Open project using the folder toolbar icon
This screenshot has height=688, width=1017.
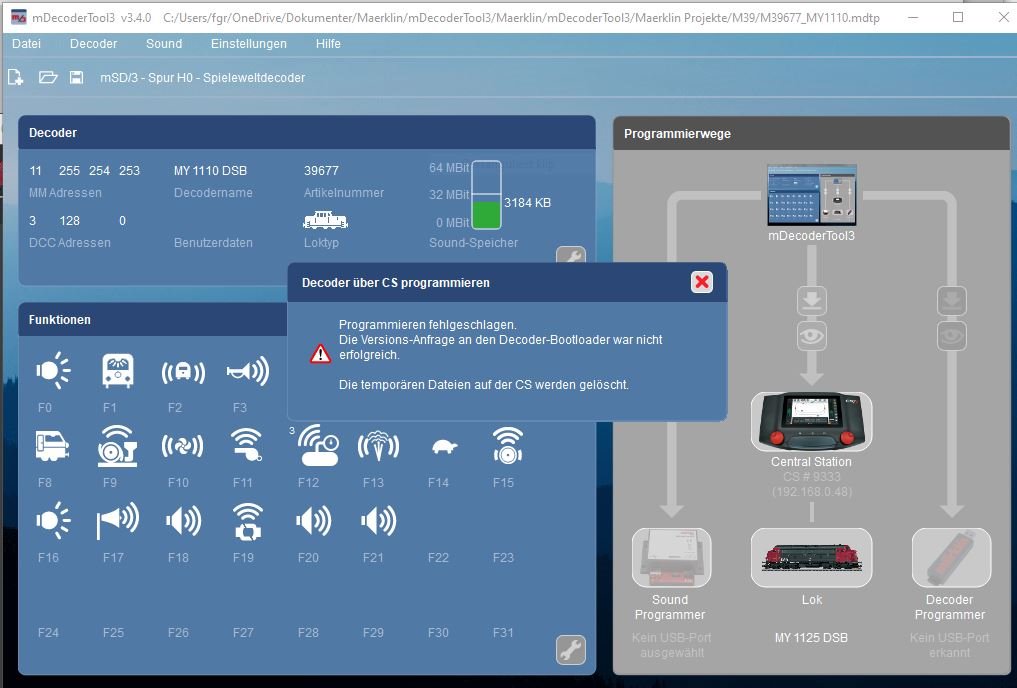pyautogui.click(x=48, y=78)
